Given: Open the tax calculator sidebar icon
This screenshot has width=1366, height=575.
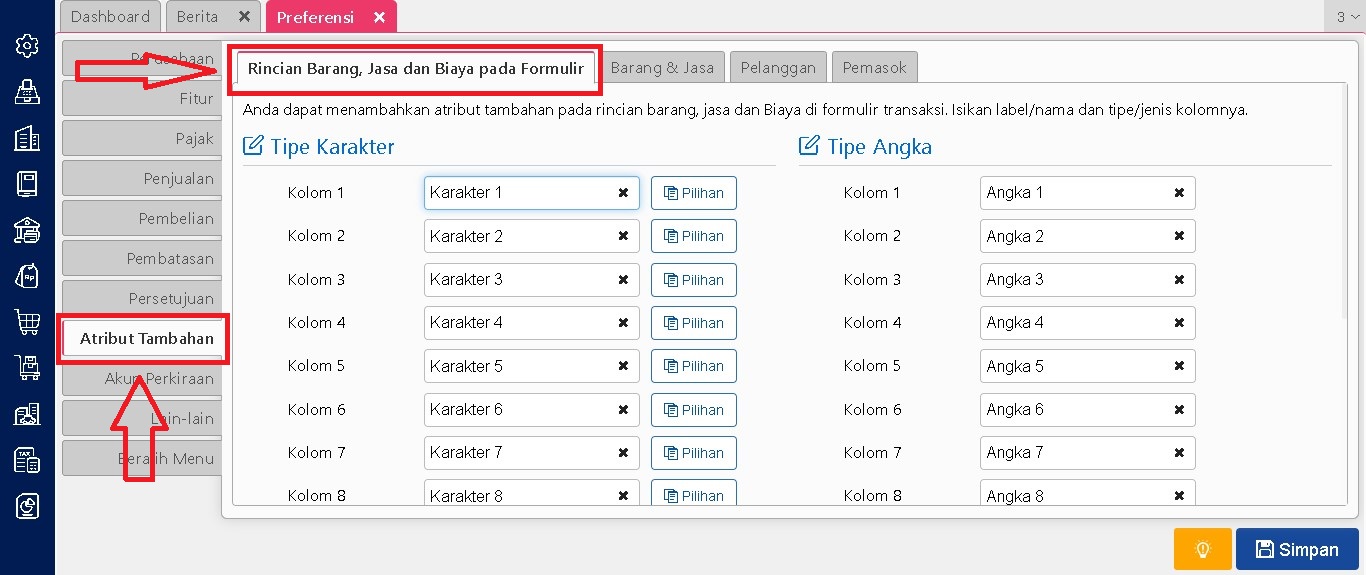Looking at the screenshot, I should pyautogui.click(x=27, y=460).
